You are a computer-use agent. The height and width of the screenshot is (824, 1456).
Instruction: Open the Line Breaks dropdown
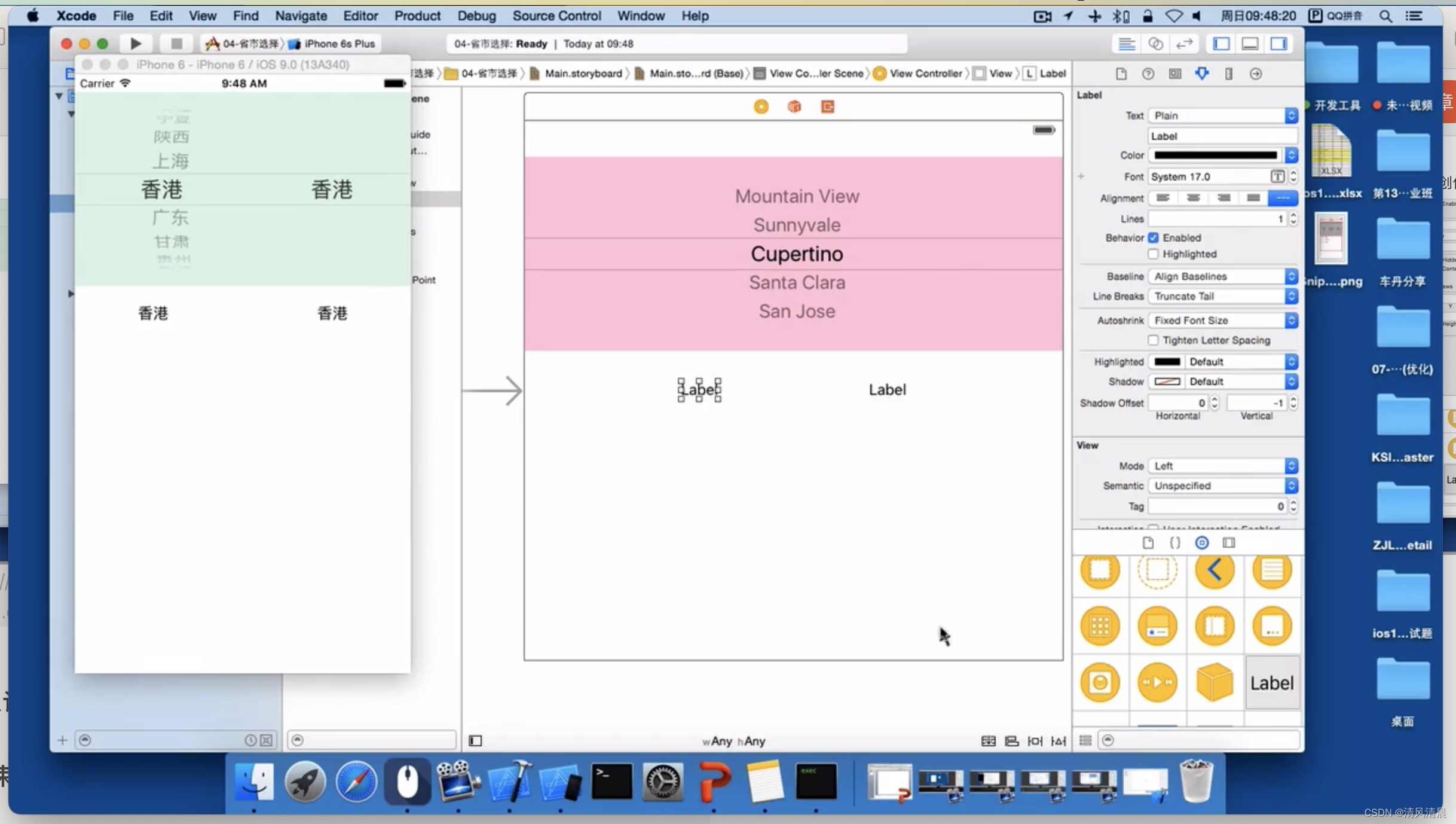[1223, 296]
